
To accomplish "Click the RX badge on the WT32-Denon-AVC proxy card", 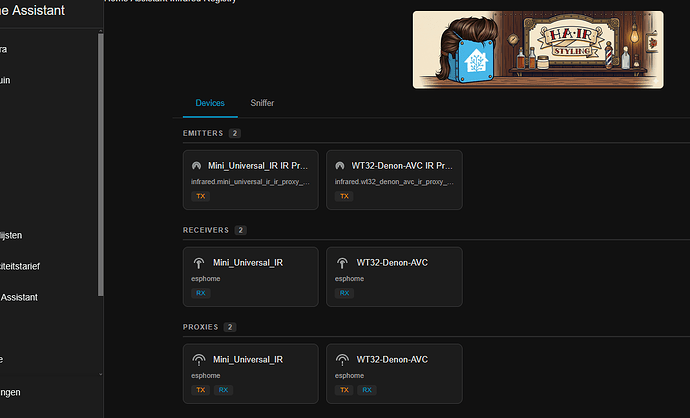I will click(367, 390).
